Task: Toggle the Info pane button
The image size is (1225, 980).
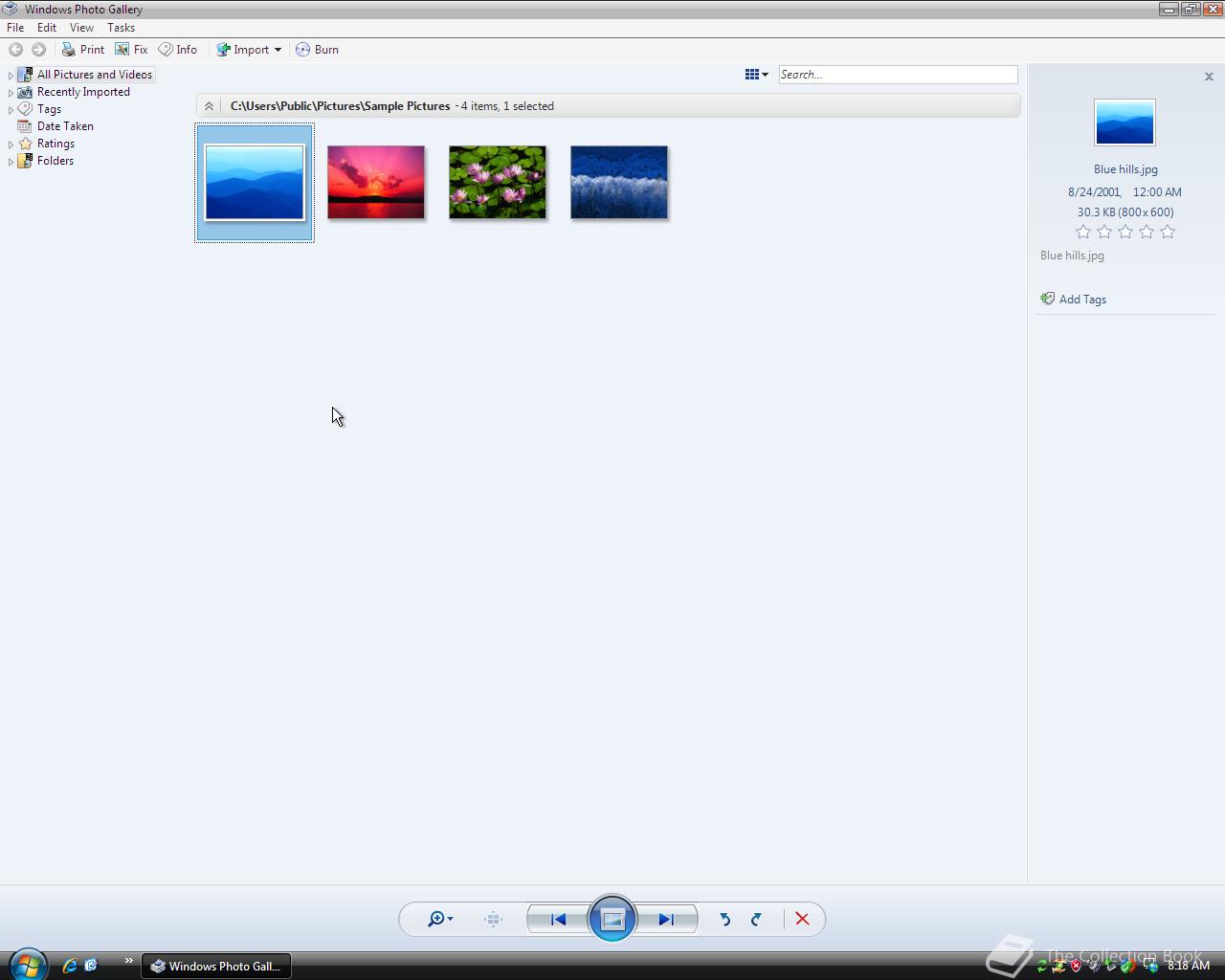Action: pyautogui.click(x=178, y=50)
